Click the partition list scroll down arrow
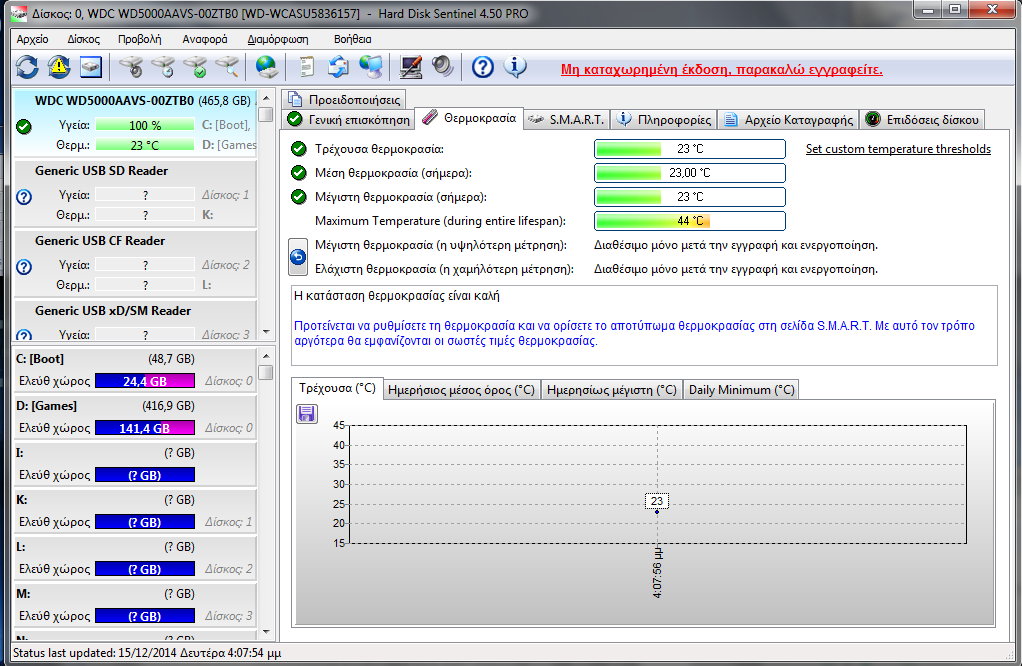Image resolution: width=1022 pixels, height=666 pixels. (x=265, y=631)
